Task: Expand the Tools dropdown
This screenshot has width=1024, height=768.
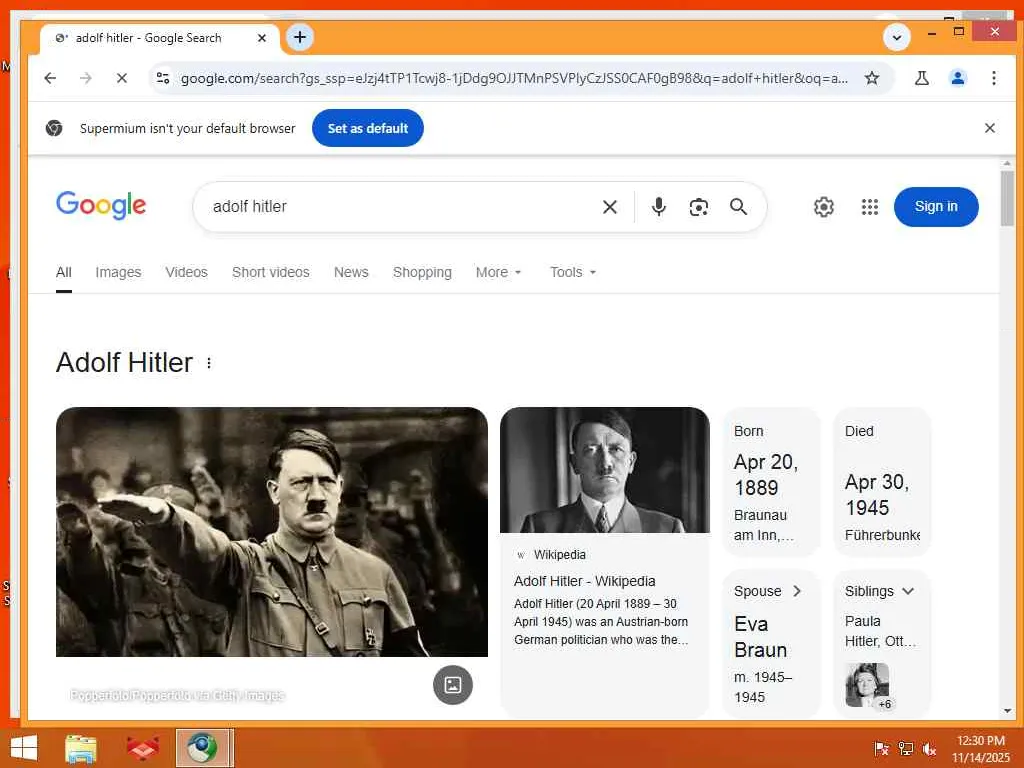Action: [573, 272]
